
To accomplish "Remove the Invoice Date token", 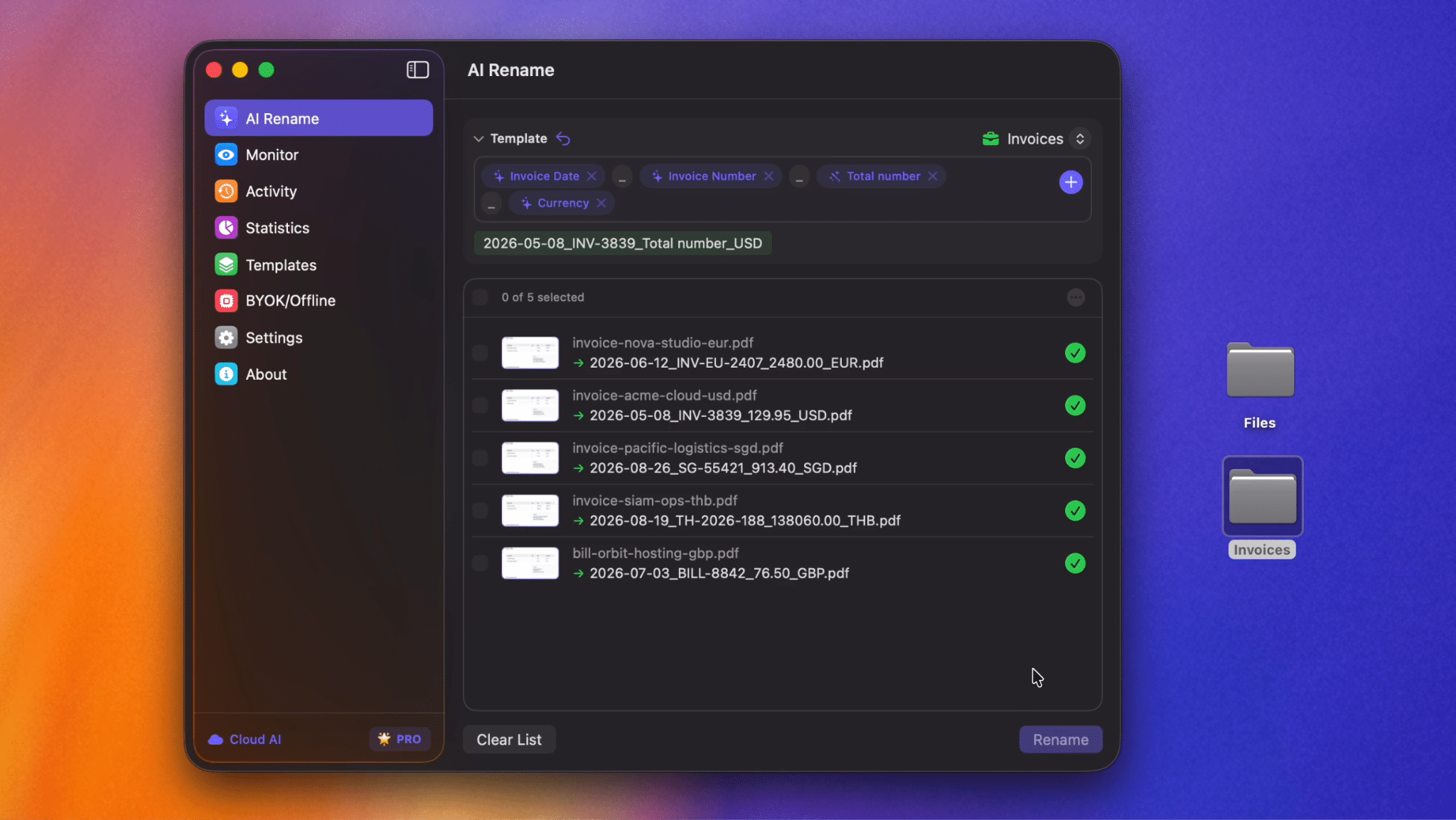I will coord(591,176).
